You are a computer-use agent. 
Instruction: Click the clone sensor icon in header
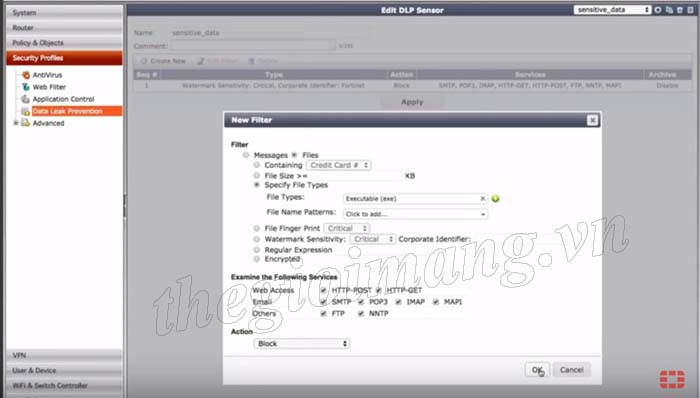pos(669,10)
